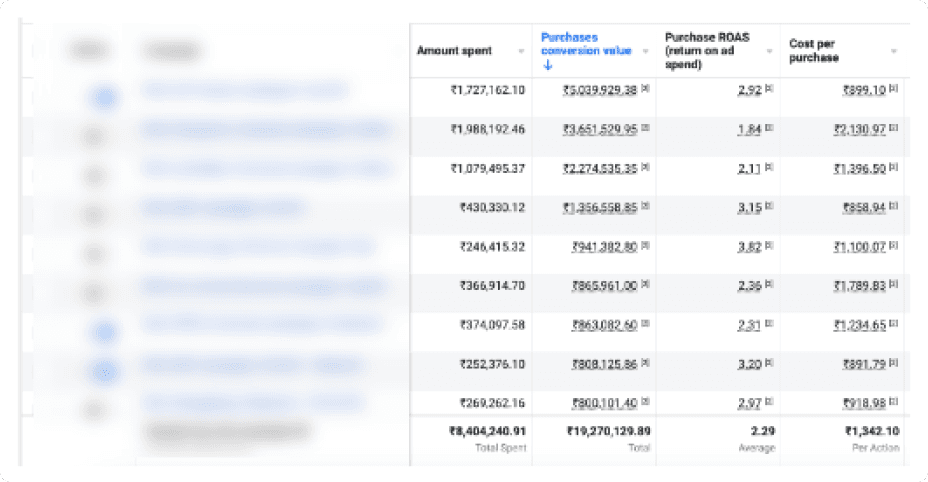Click info icon beside ₹941,382.80
The width and height of the screenshot is (928, 482).
(x=646, y=245)
